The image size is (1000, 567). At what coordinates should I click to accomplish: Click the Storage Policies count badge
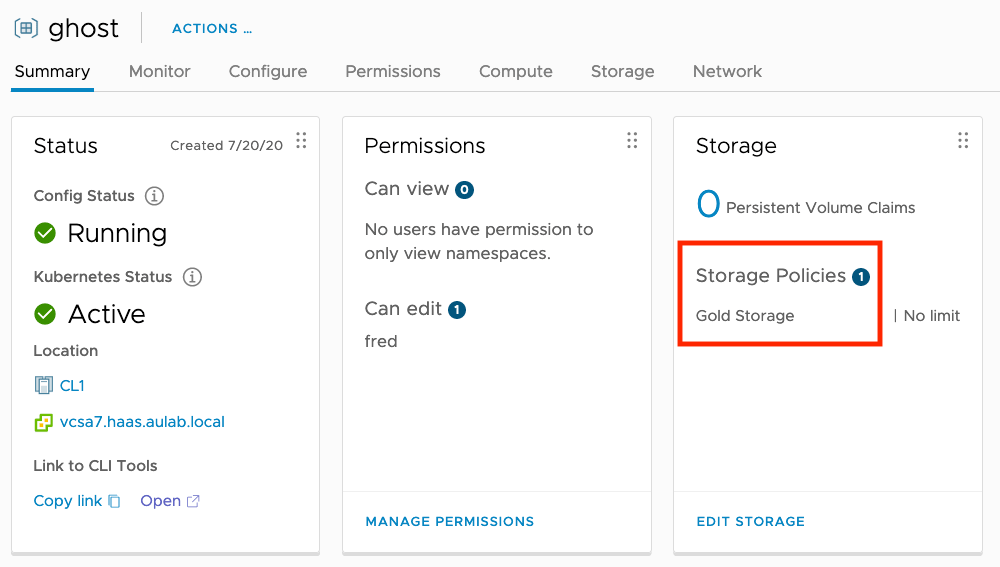coord(861,277)
